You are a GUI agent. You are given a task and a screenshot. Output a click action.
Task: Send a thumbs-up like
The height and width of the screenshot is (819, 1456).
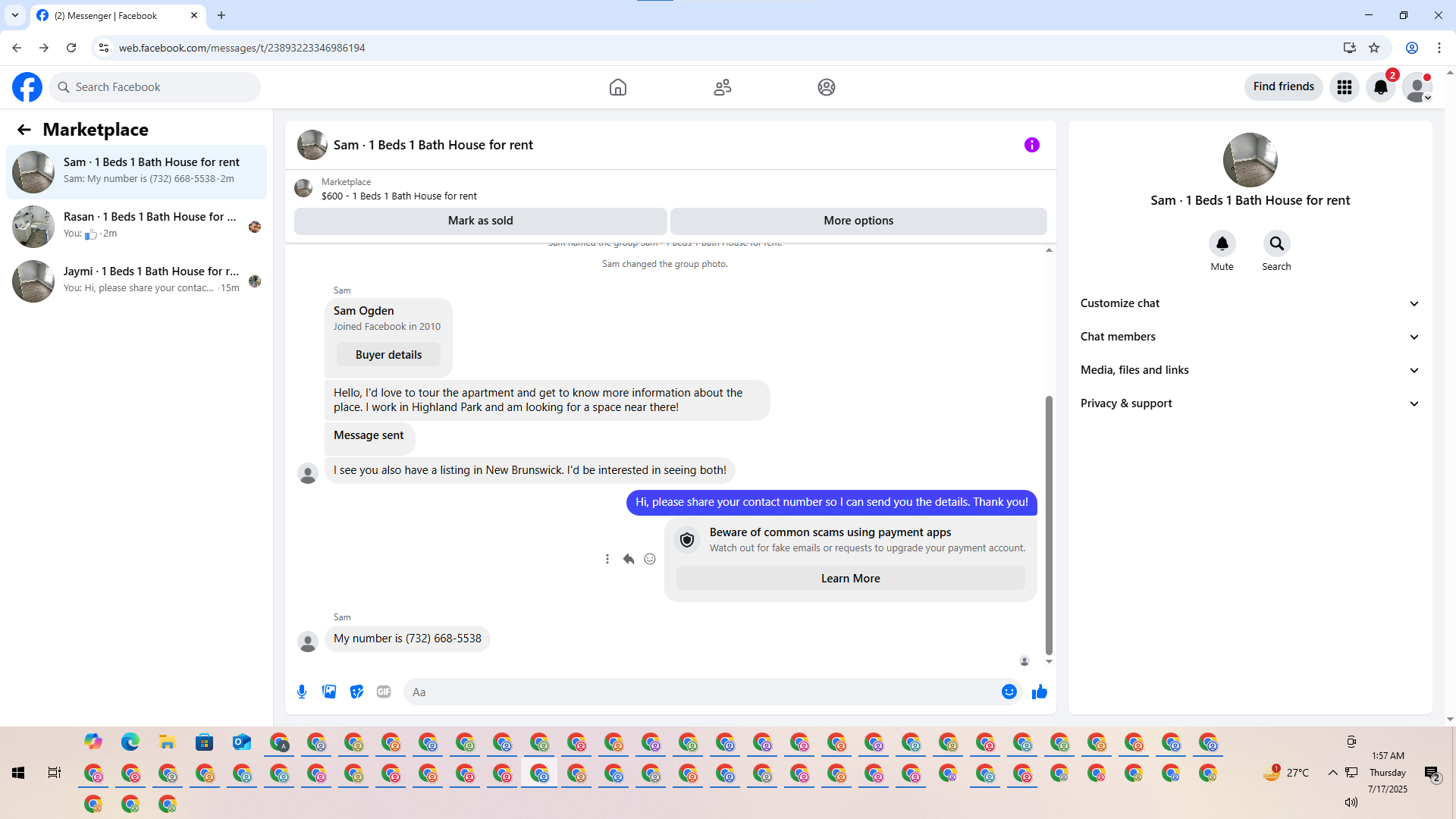(1040, 692)
